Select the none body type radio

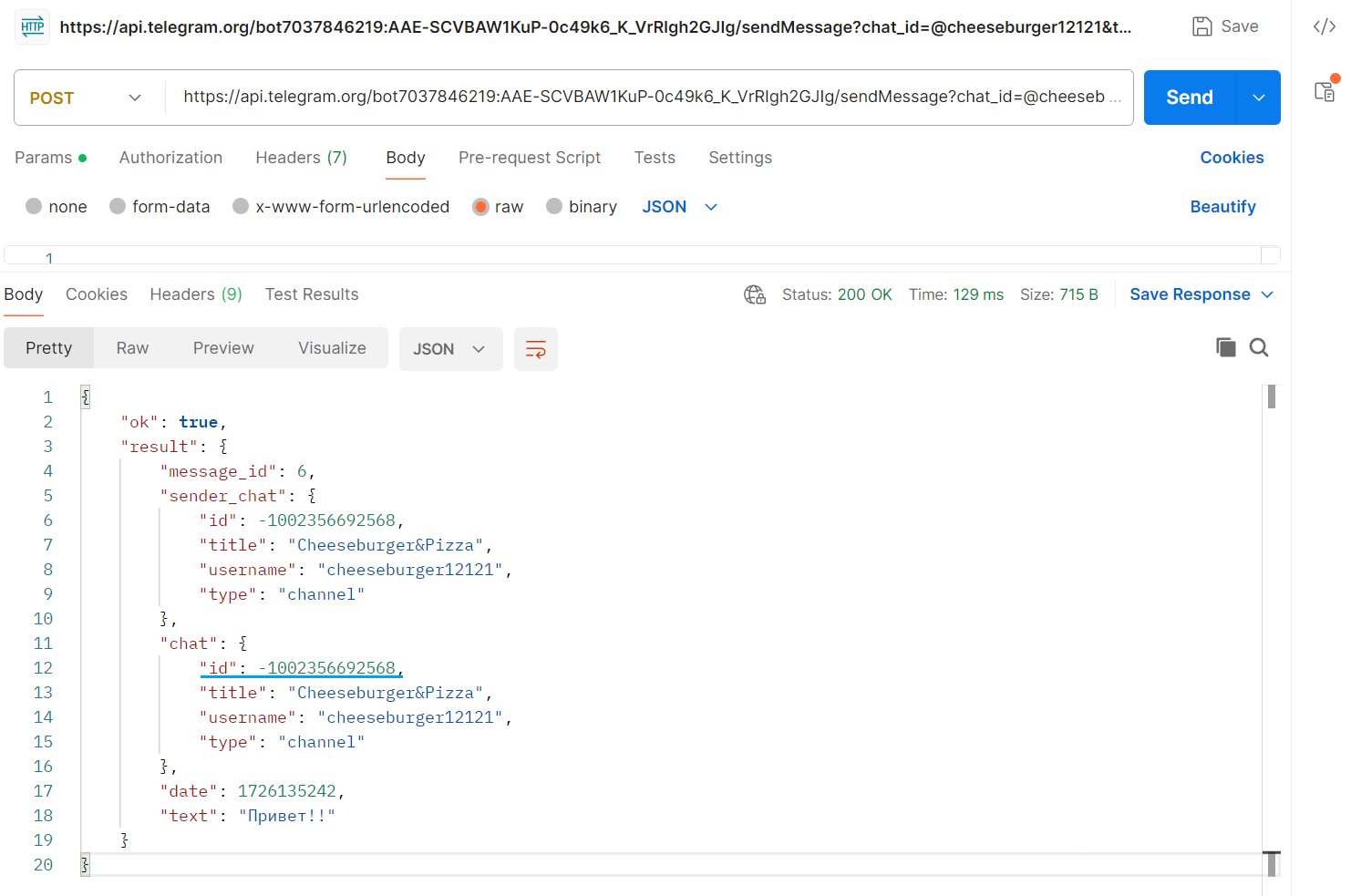click(x=34, y=206)
